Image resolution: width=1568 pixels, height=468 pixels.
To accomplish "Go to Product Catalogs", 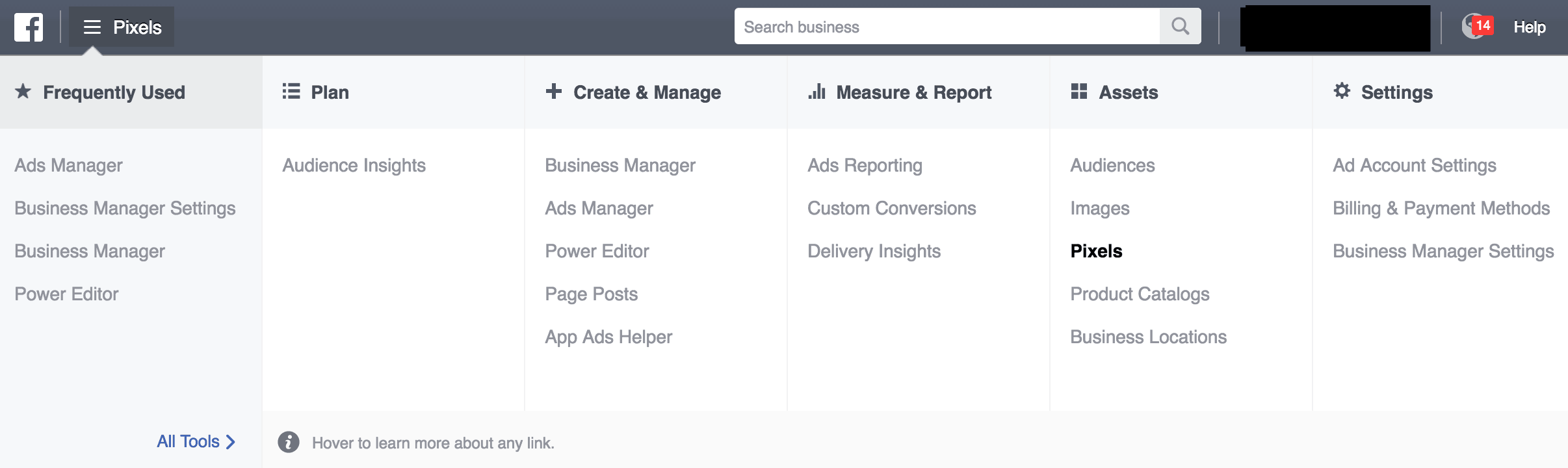I will (1140, 294).
